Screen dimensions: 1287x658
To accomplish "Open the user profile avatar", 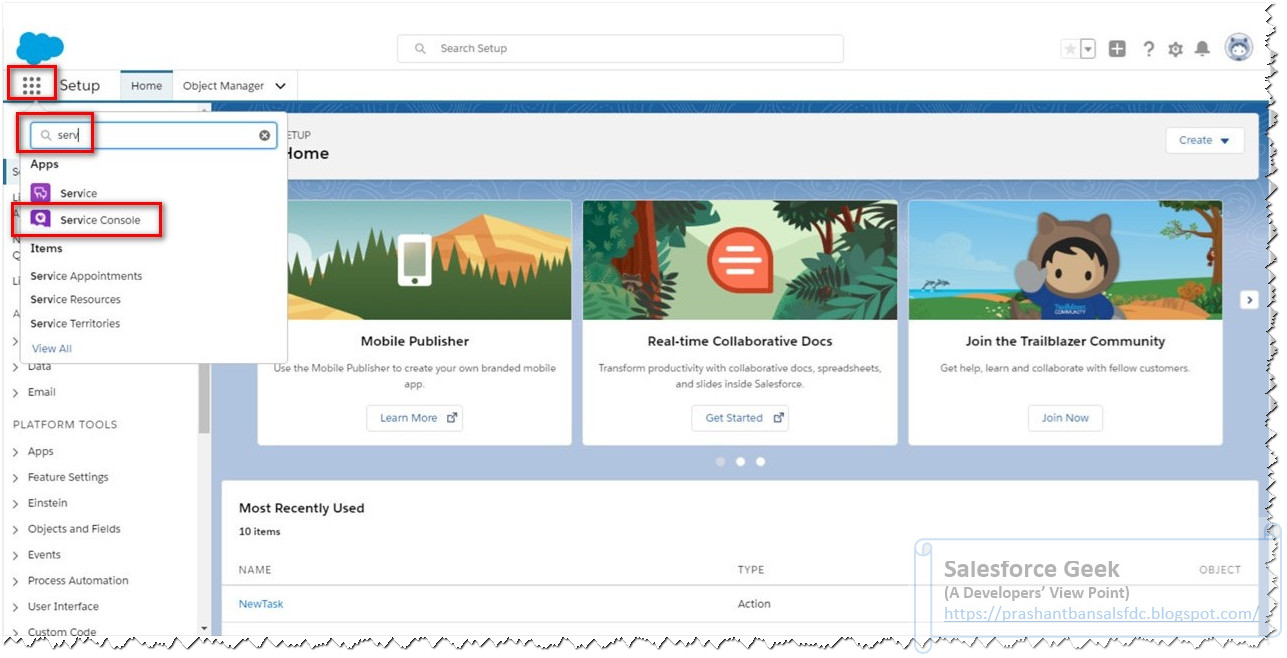I will tap(1239, 47).
